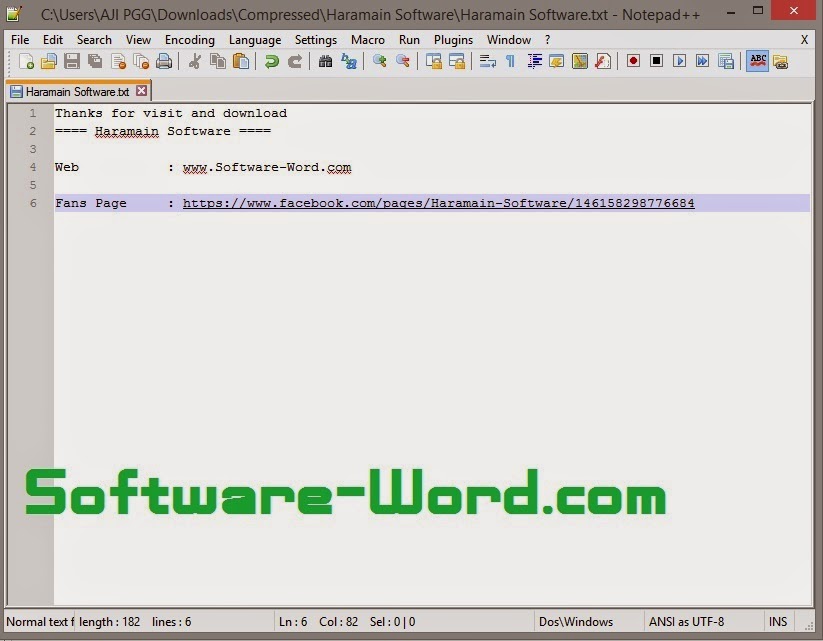The height and width of the screenshot is (641, 823).
Task: Open the Encoding menu
Action: 189,40
